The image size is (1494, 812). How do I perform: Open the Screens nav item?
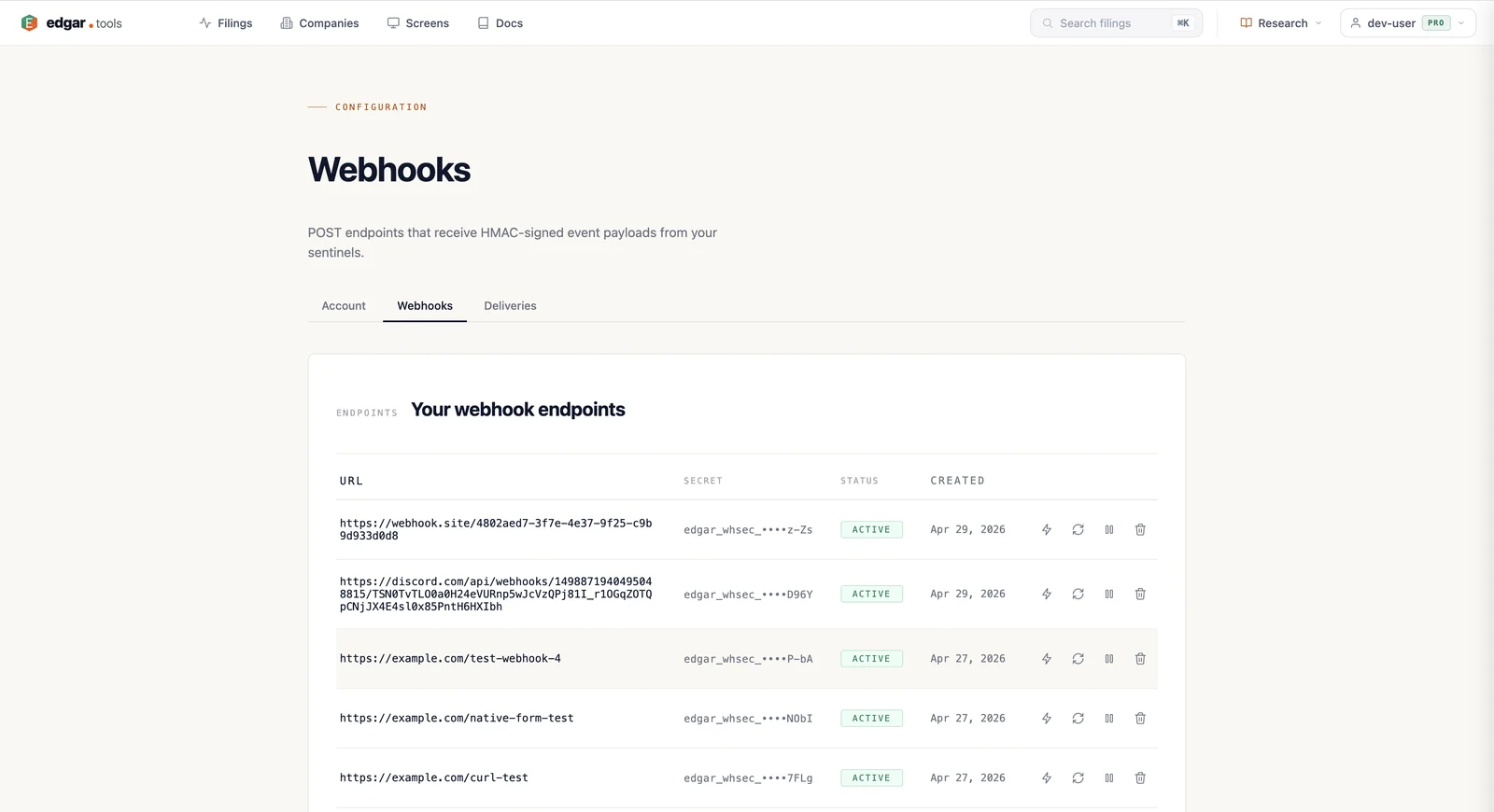(x=418, y=23)
